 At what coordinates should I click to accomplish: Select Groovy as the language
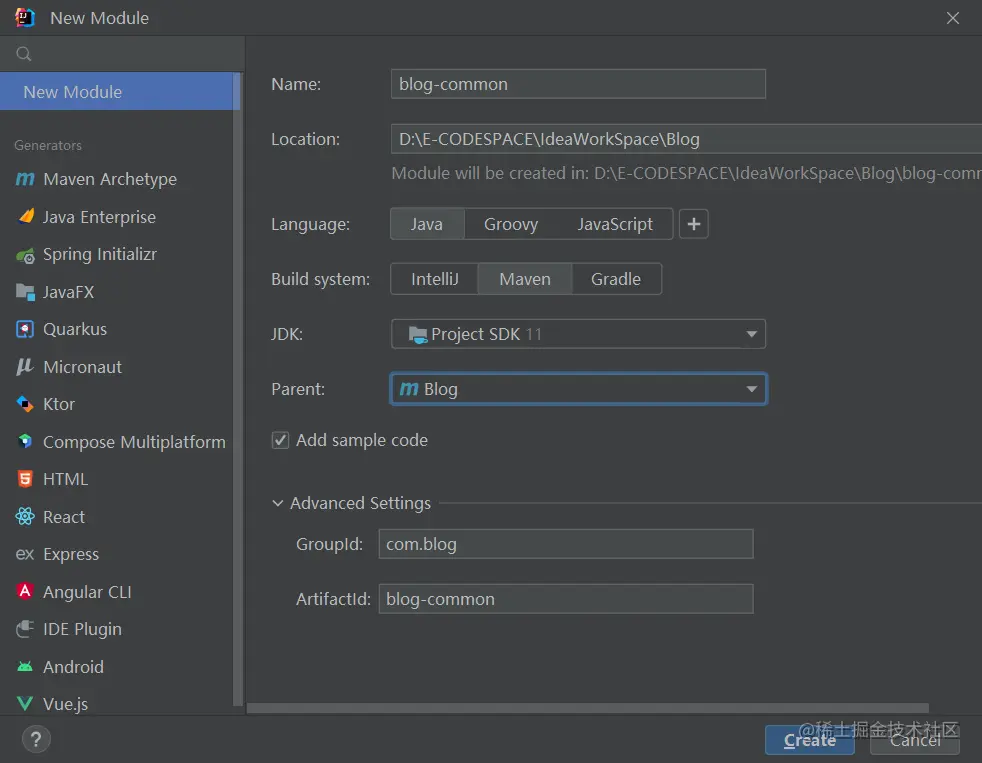click(511, 224)
